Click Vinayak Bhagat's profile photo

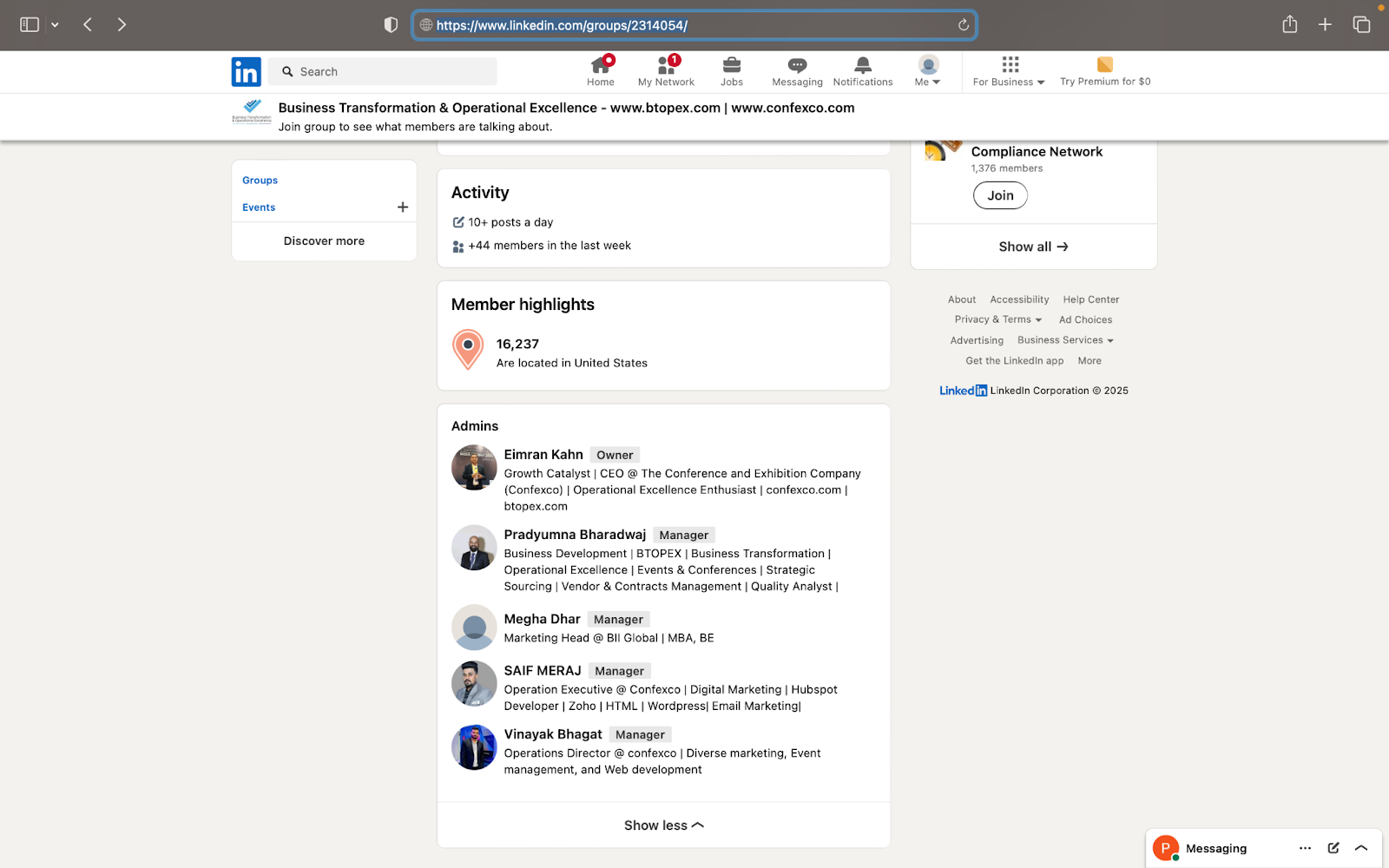pyautogui.click(x=474, y=747)
